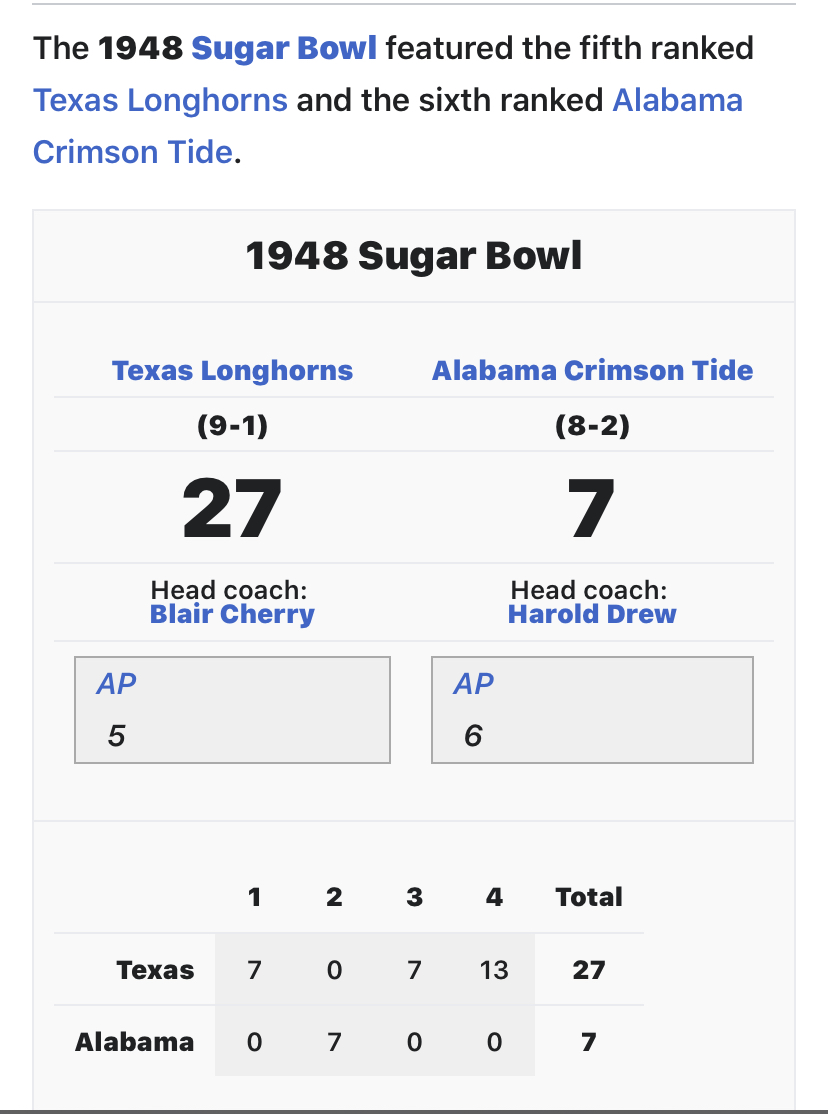Click the Texas total of 27 in the scoring table

(x=589, y=970)
